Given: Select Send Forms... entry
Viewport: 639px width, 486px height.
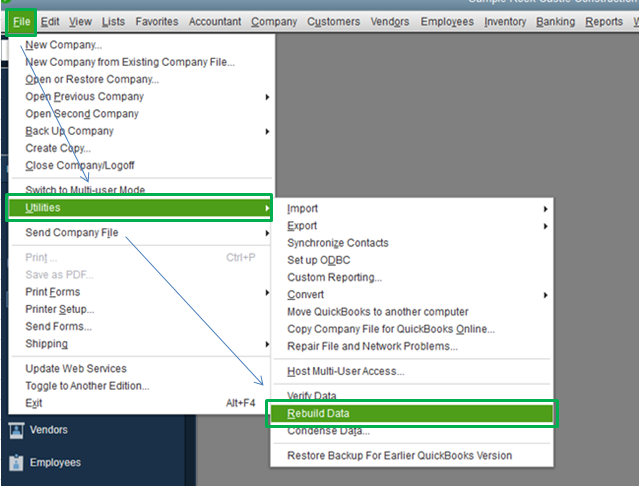Looking at the screenshot, I should click(x=139, y=326).
